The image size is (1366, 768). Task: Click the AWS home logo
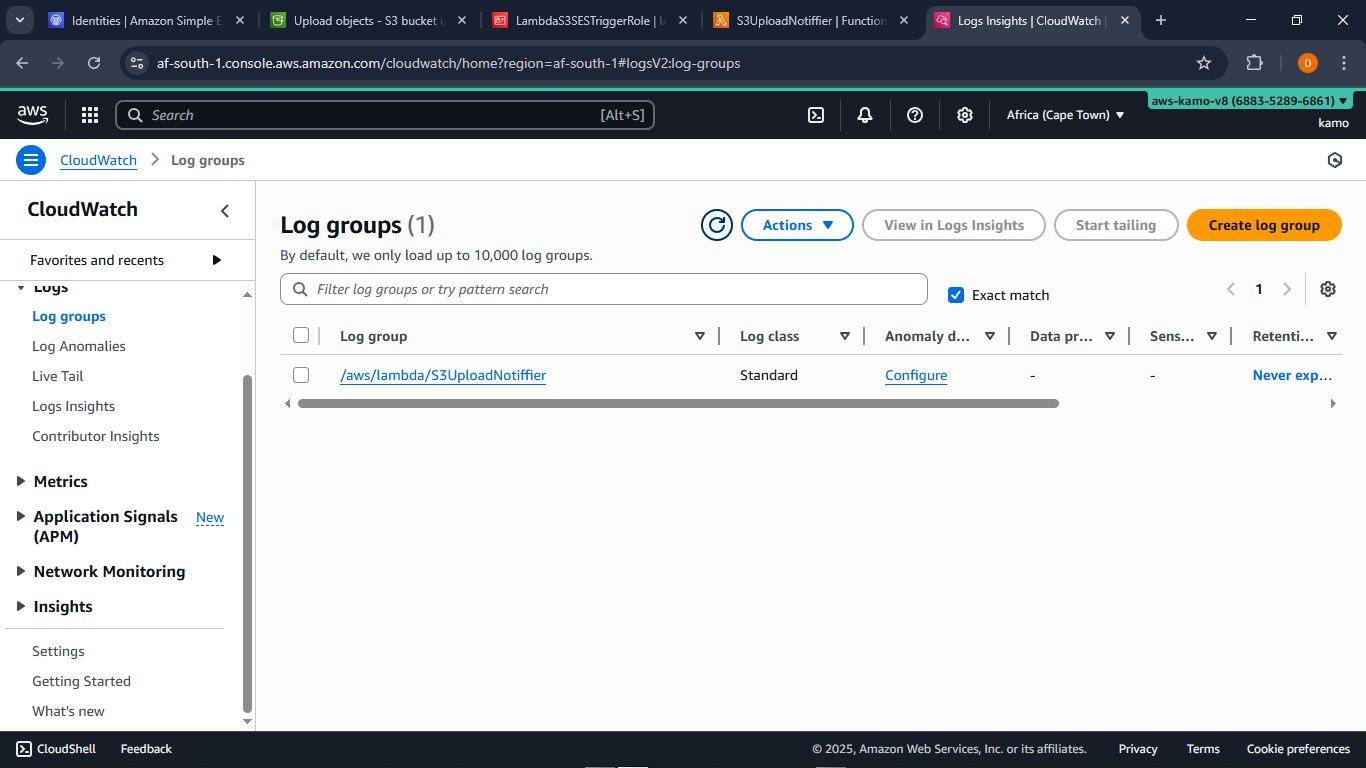coord(32,115)
